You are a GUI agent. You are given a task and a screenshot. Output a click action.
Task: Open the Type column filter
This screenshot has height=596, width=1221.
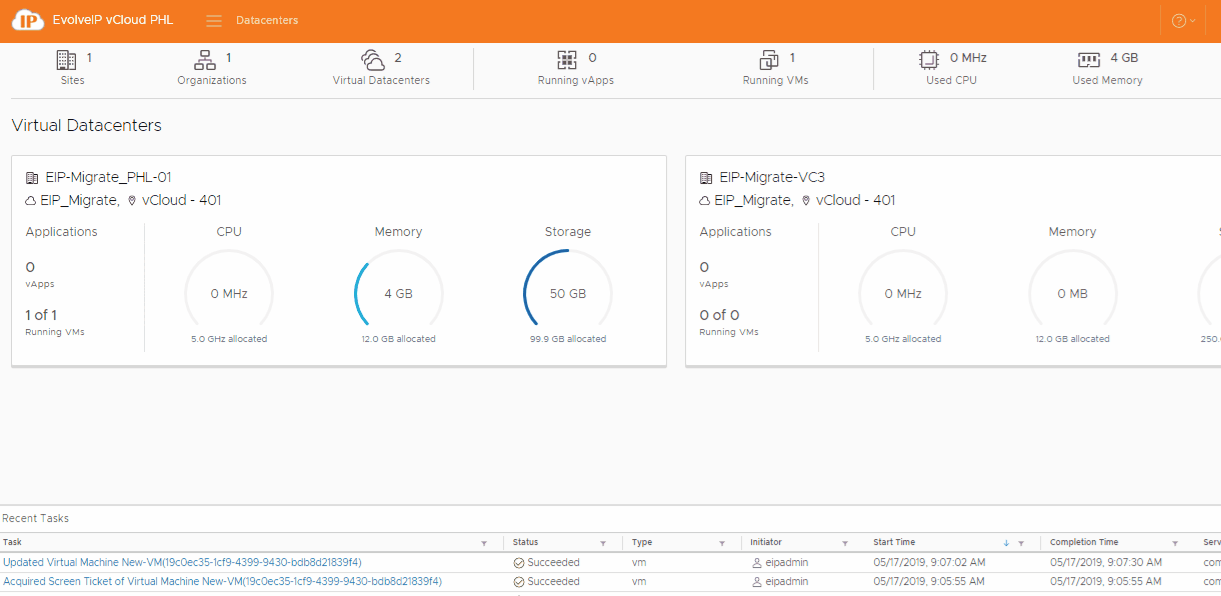pyautogui.click(x=722, y=543)
